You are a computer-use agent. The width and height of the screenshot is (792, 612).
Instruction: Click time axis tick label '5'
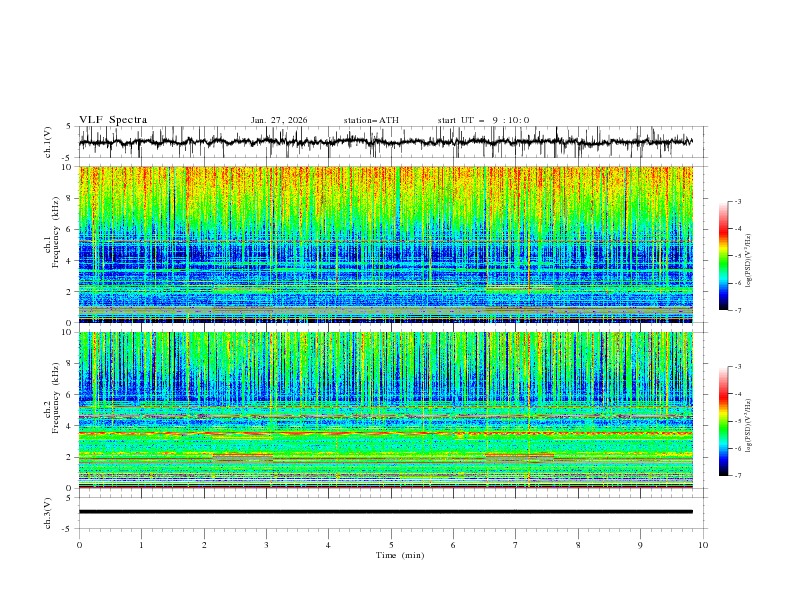pyautogui.click(x=391, y=545)
